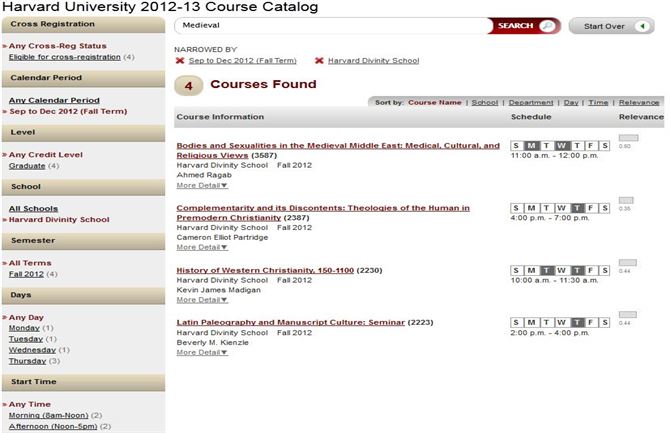Click the Monday box in the first course schedule
The width and height of the screenshot is (670, 433).
coord(531,145)
